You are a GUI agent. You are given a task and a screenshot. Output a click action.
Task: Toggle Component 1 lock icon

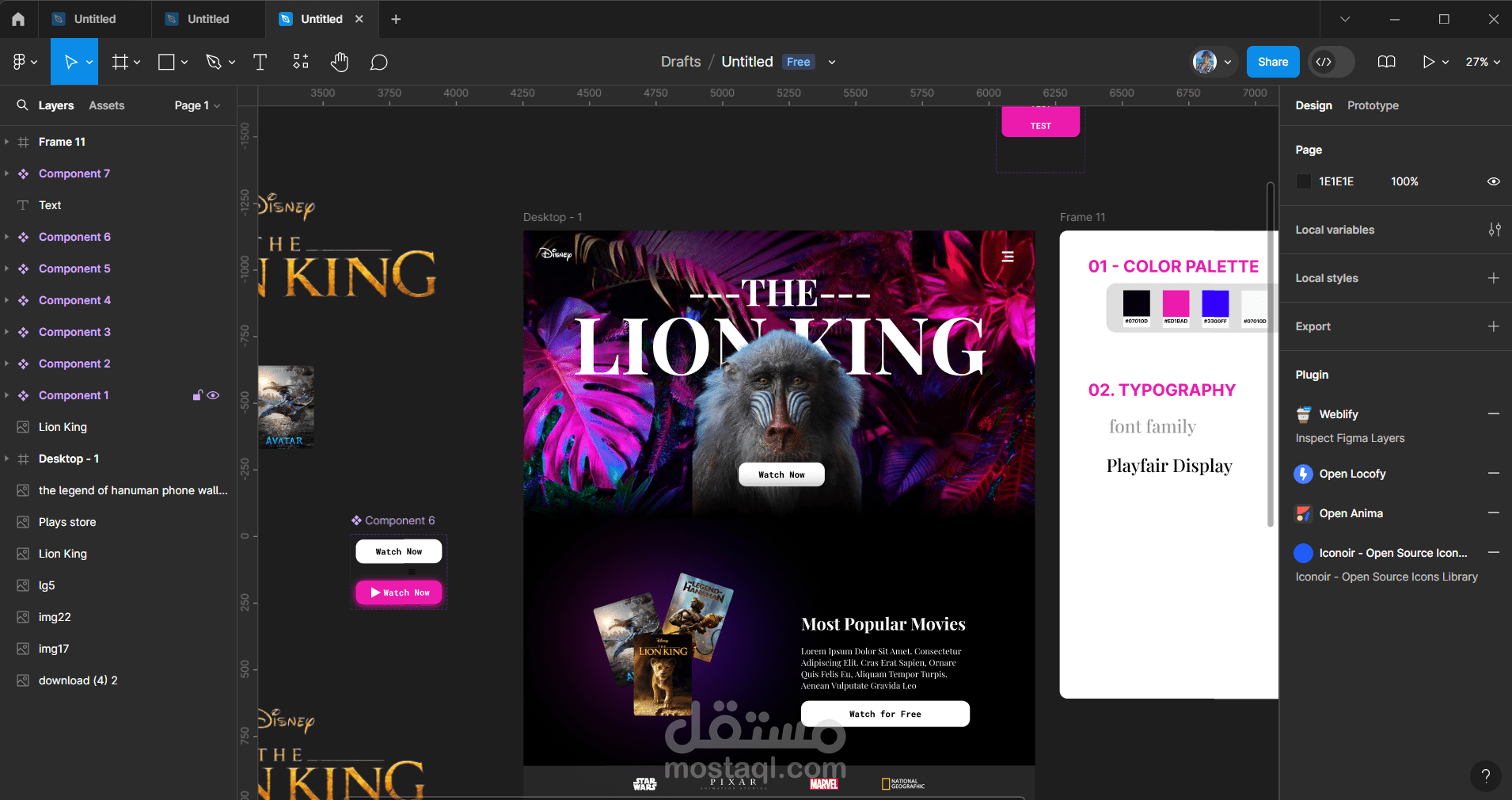(197, 395)
